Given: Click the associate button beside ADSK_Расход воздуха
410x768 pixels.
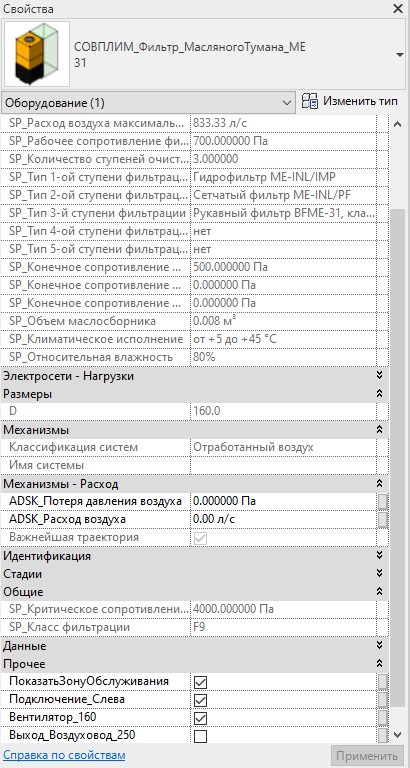Looking at the screenshot, I should pos(383,519).
